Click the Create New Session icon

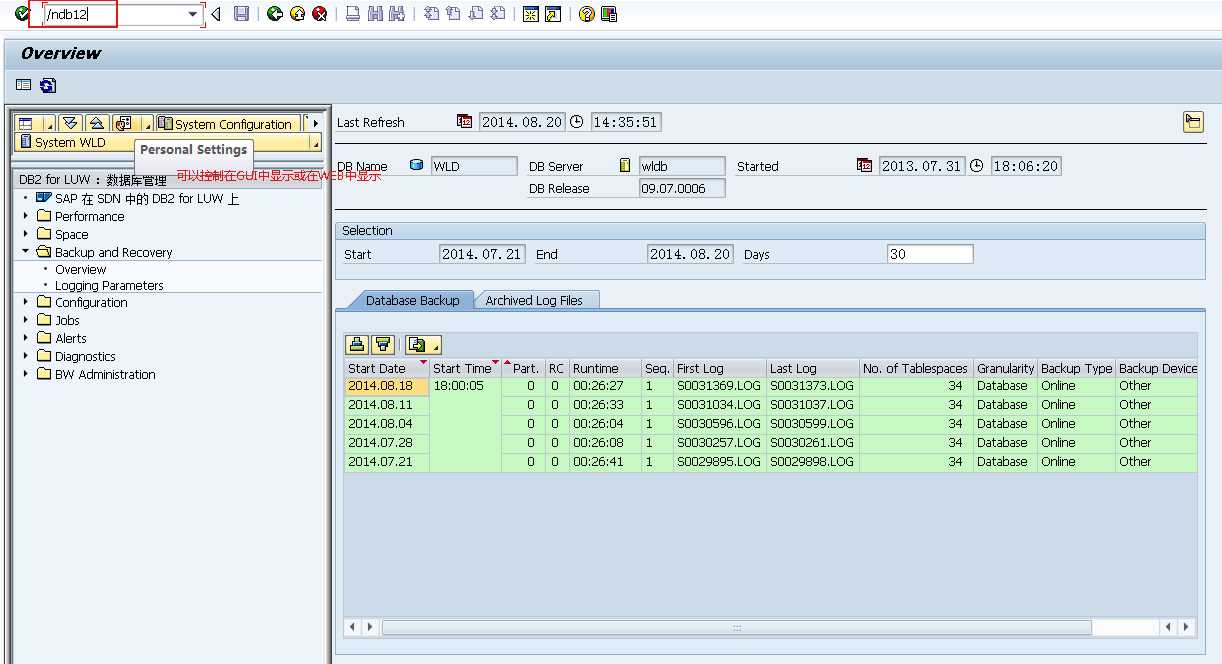(x=531, y=14)
